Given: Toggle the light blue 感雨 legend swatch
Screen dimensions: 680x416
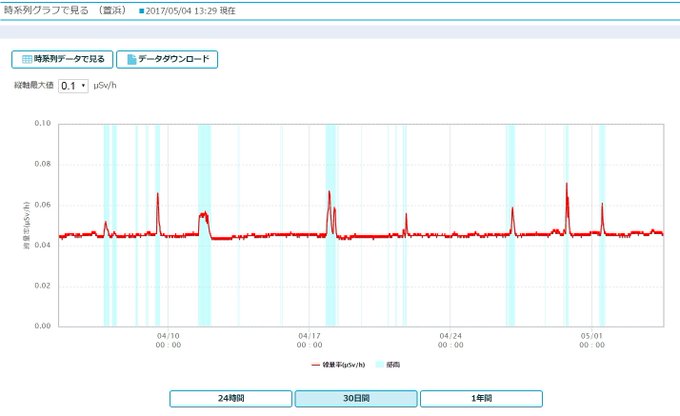Looking at the screenshot, I should click(x=380, y=365).
